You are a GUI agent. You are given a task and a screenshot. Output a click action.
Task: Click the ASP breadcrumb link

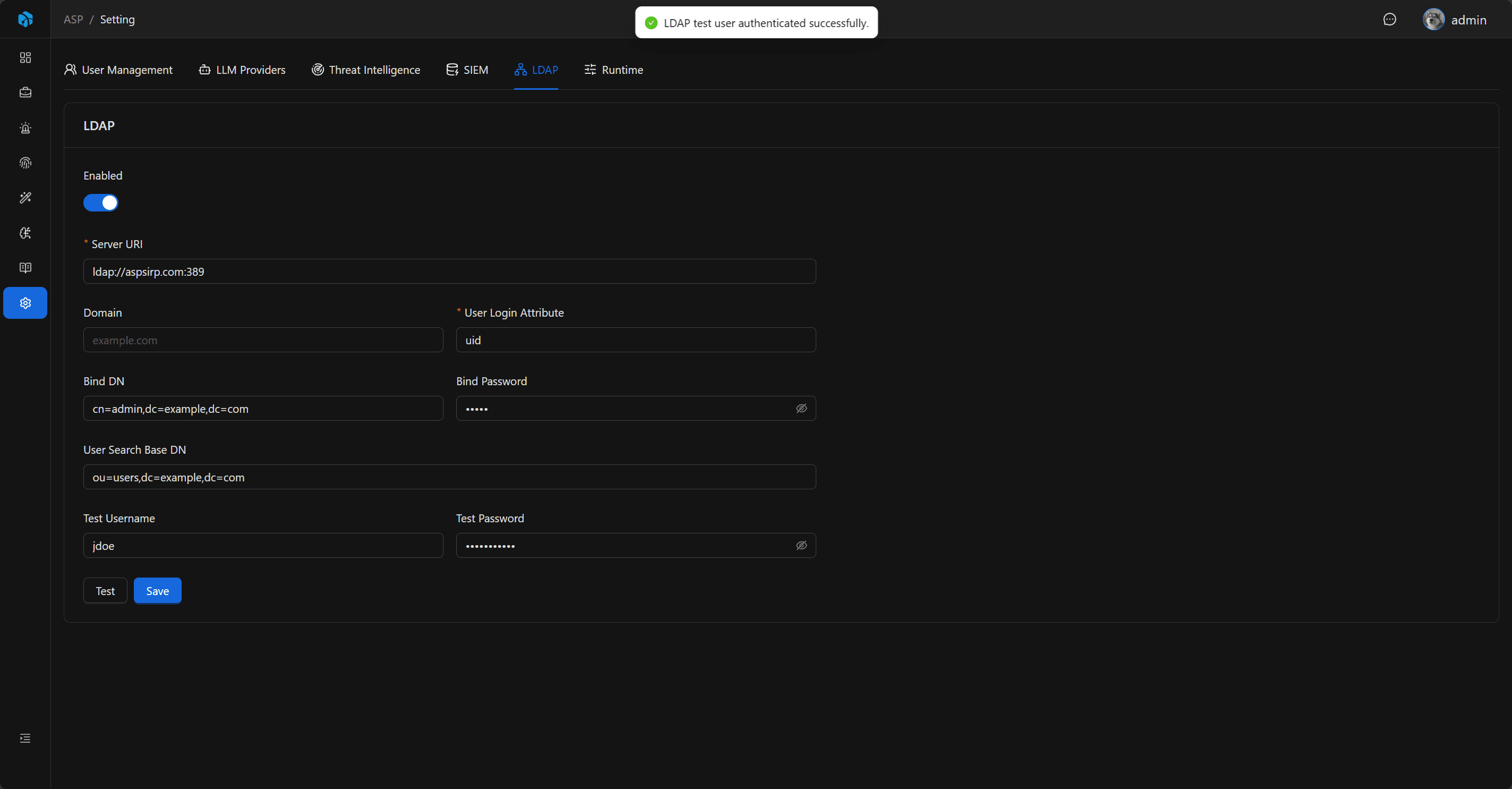(x=73, y=19)
